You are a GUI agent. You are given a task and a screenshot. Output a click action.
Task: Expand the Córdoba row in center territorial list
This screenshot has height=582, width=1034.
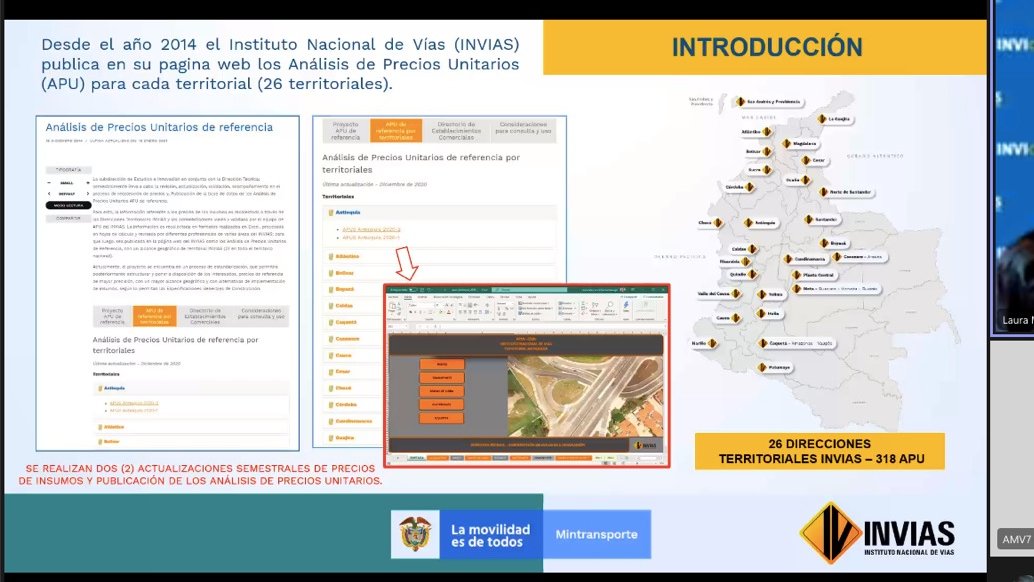click(x=353, y=405)
